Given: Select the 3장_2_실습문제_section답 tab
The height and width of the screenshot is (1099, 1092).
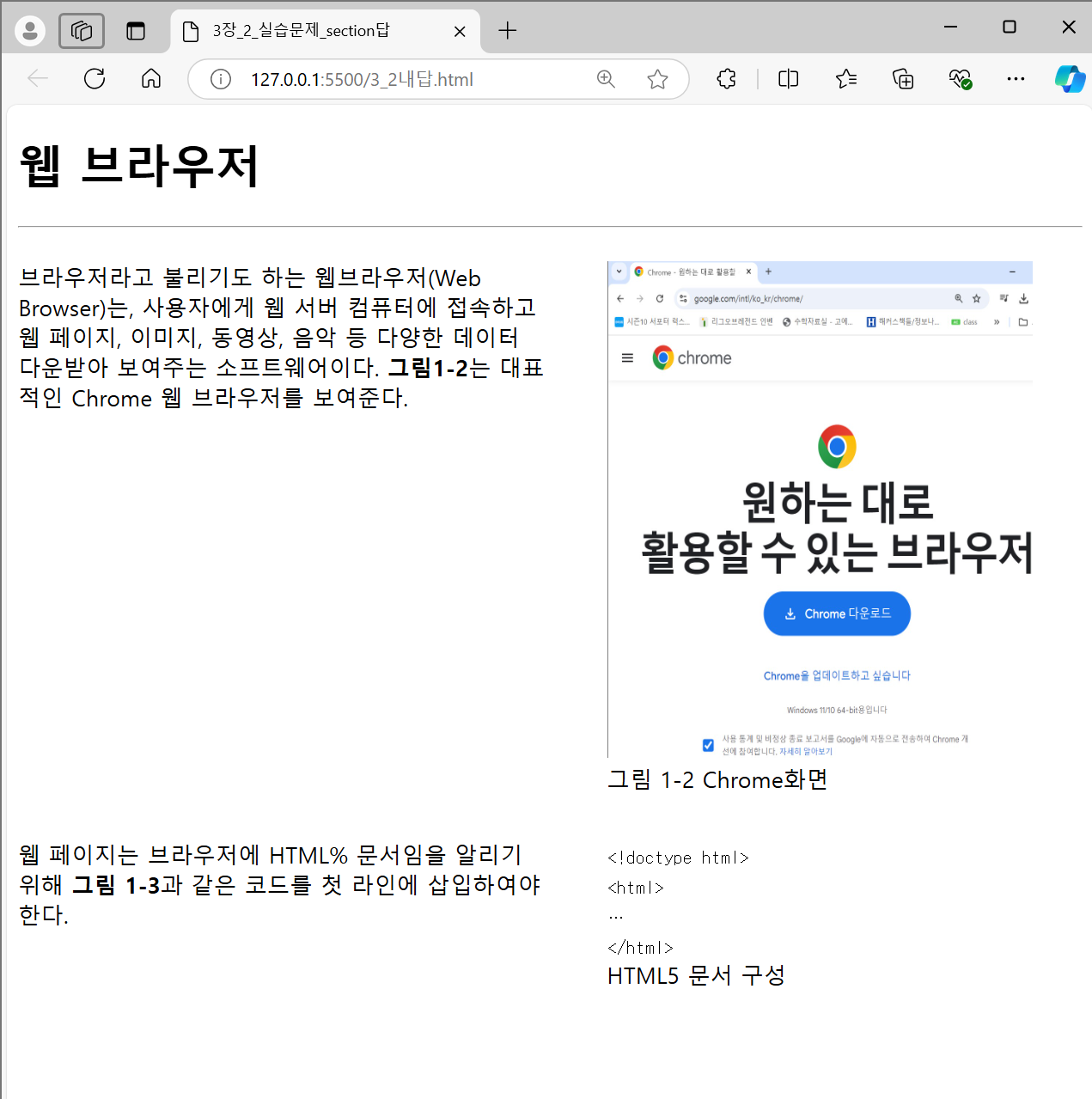Looking at the screenshot, I should click(325, 31).
